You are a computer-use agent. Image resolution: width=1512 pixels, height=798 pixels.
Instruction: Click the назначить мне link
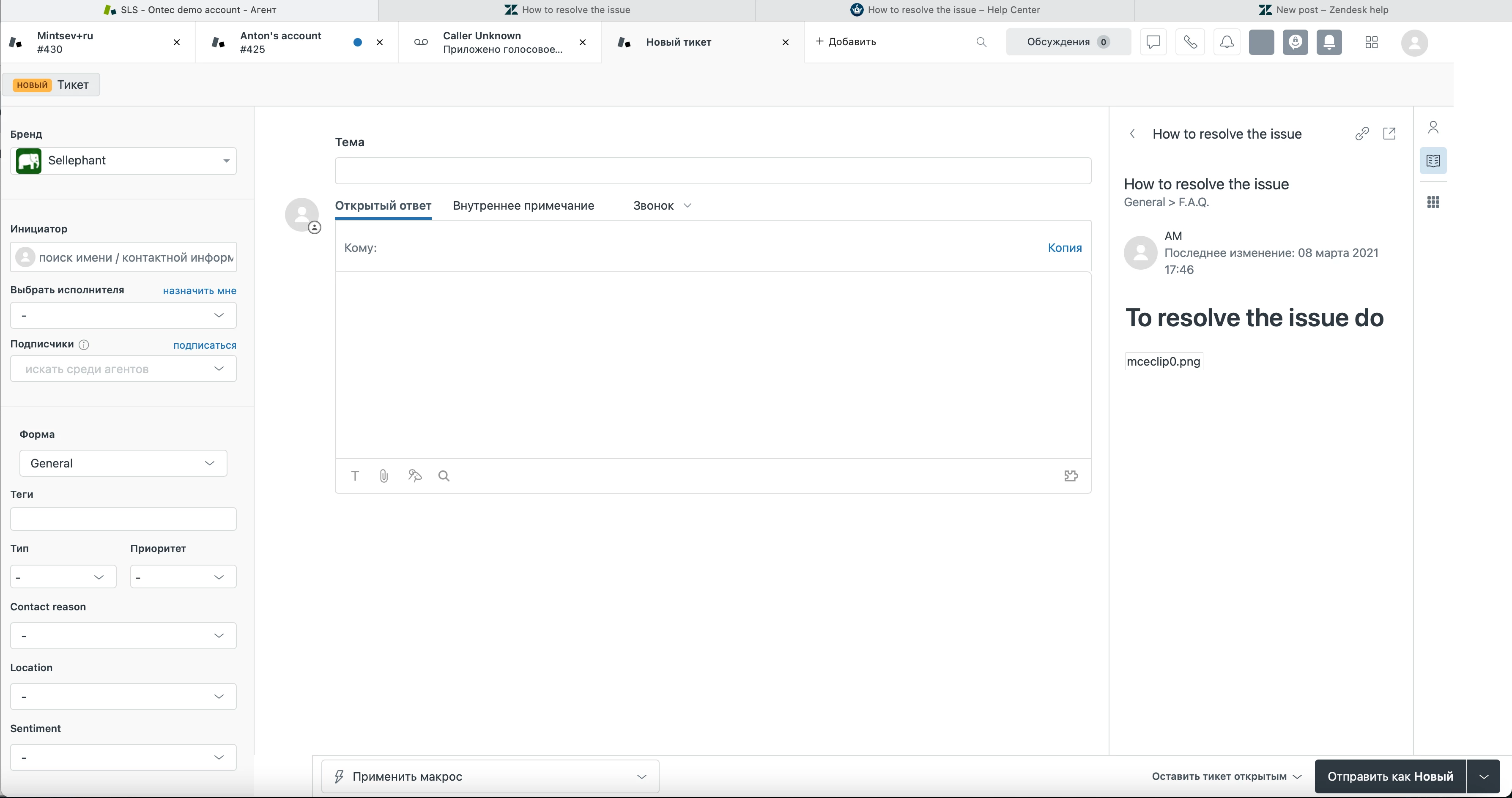pyautogui.click(x=200, y=290)
